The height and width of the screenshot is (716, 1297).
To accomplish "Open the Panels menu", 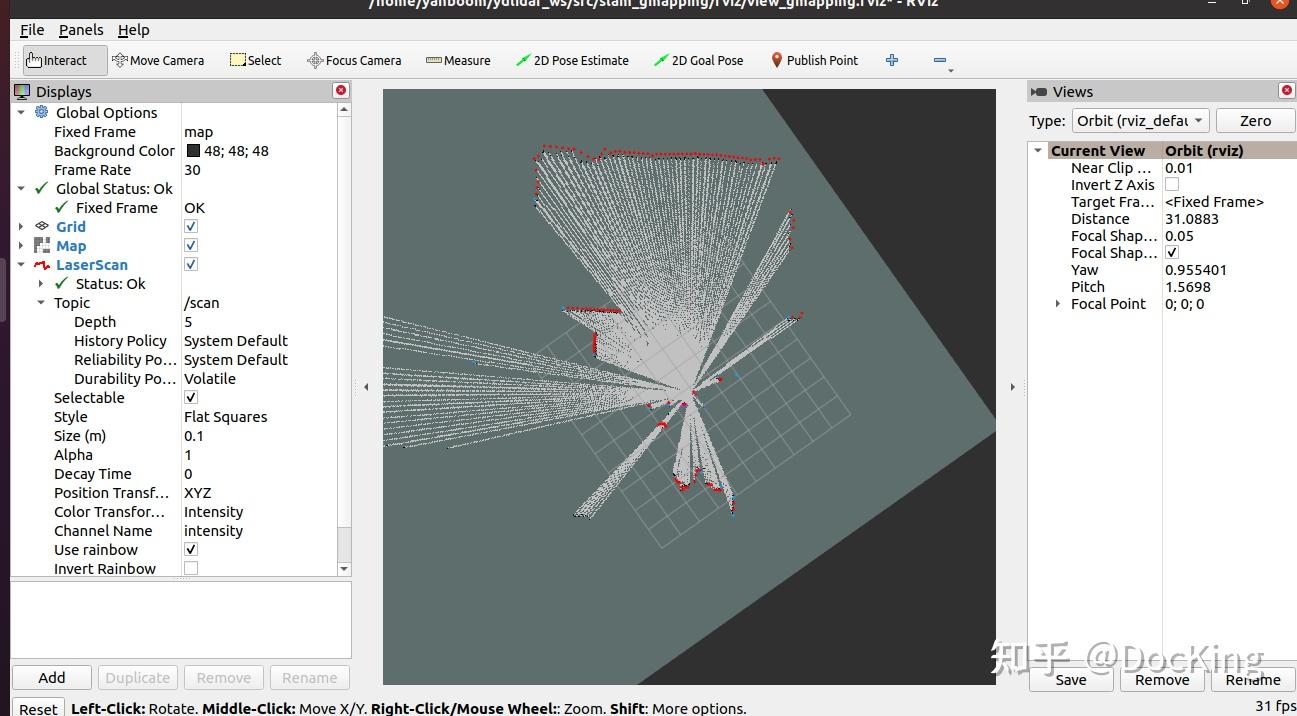I will pos(81,30).
